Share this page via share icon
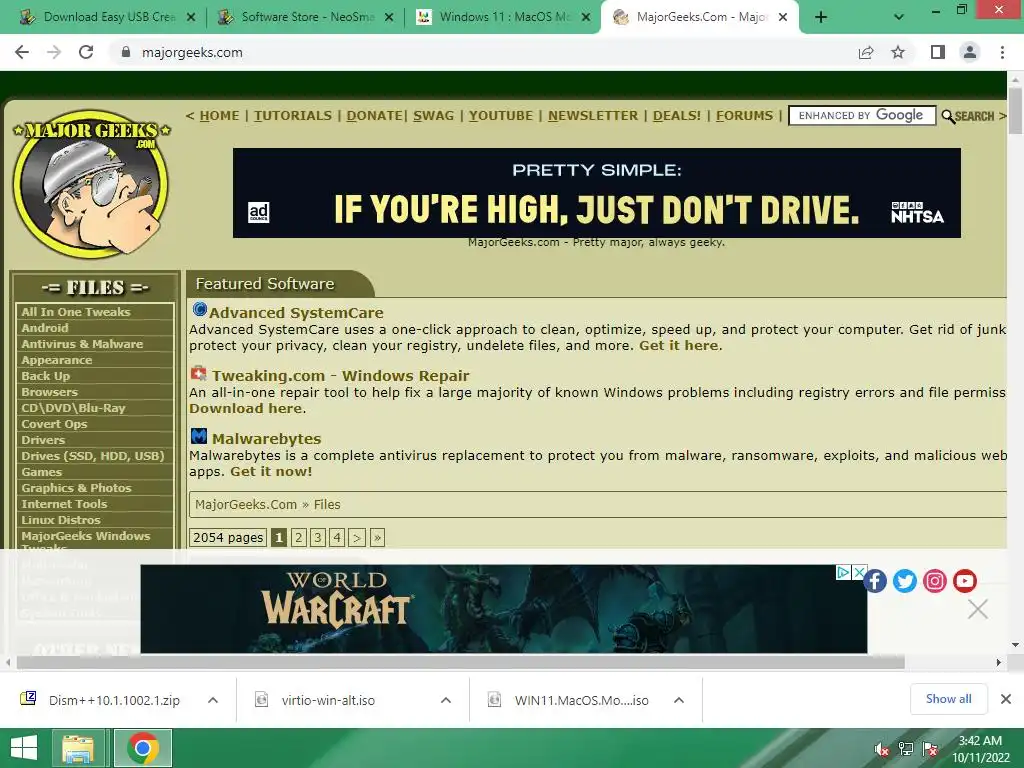 [866, 52]
